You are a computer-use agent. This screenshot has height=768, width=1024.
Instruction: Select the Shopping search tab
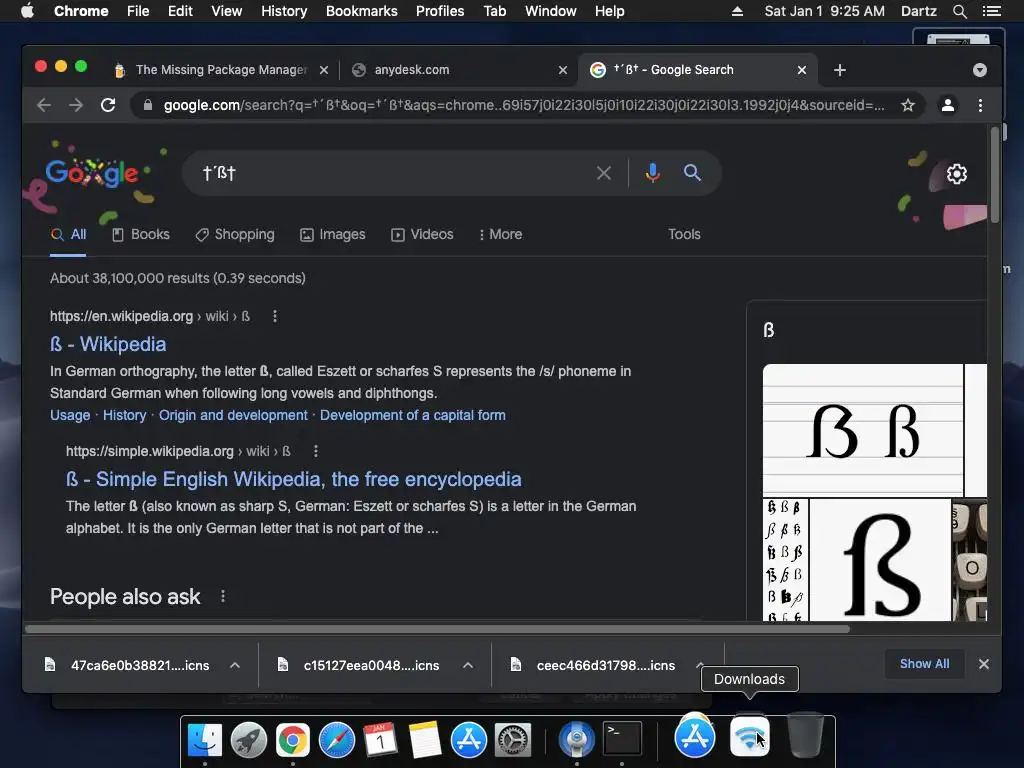(x=235, y=234)
